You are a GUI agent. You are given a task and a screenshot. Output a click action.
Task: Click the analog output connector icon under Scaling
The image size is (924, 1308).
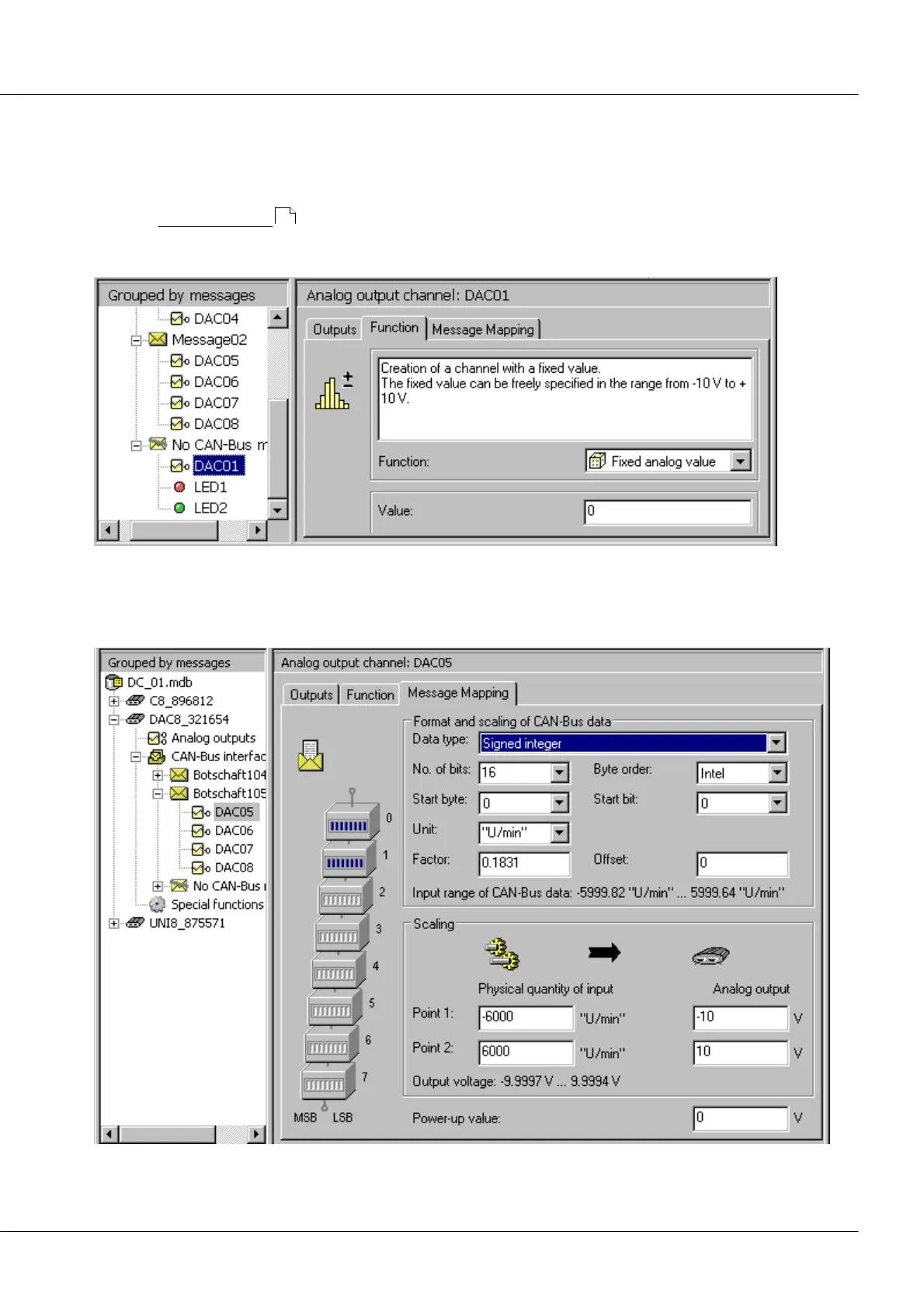[711, 956]
